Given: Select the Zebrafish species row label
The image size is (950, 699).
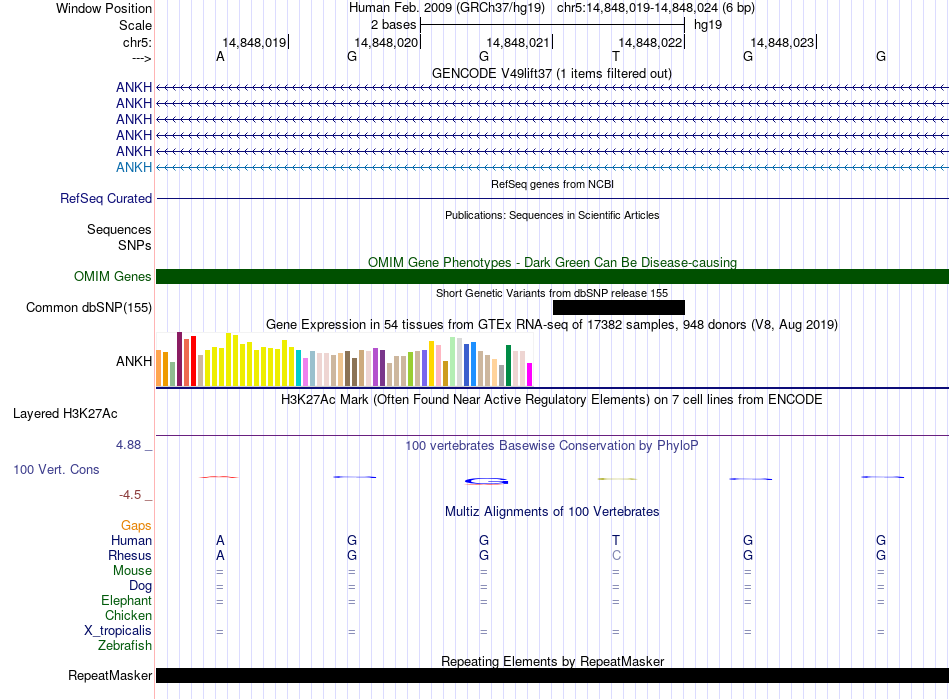Looking at the screenshot, I should [x=125, y=646].
